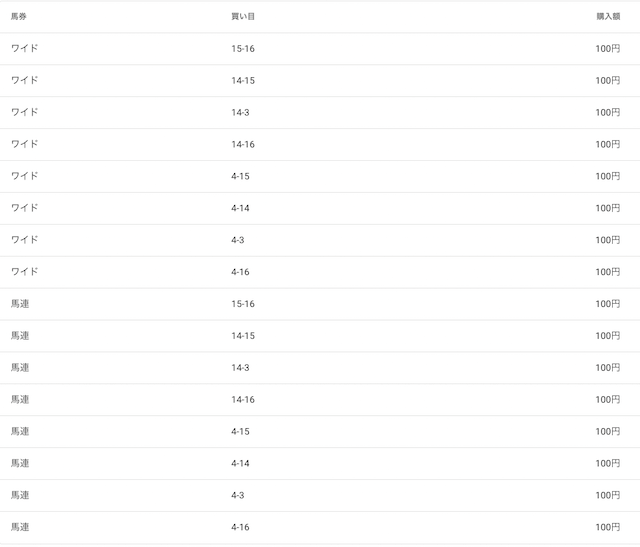The height and width of the screenshot is (547, 640).
Task: Click 100円 amount for ワイド 4-16
Action: (608, 272)
